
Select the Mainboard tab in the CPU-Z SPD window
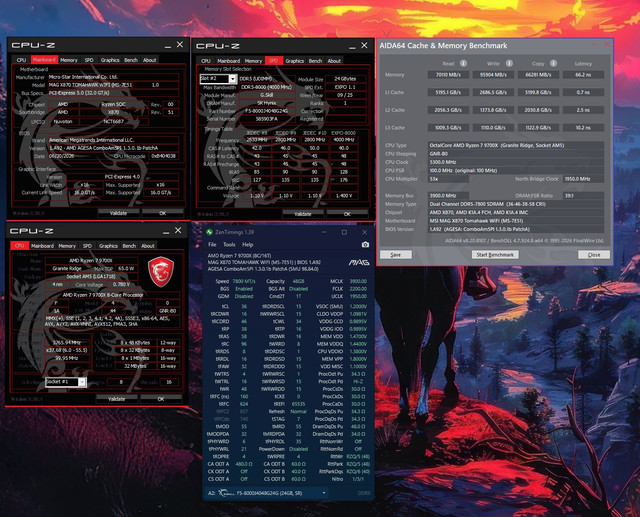(x=228, y=61)
